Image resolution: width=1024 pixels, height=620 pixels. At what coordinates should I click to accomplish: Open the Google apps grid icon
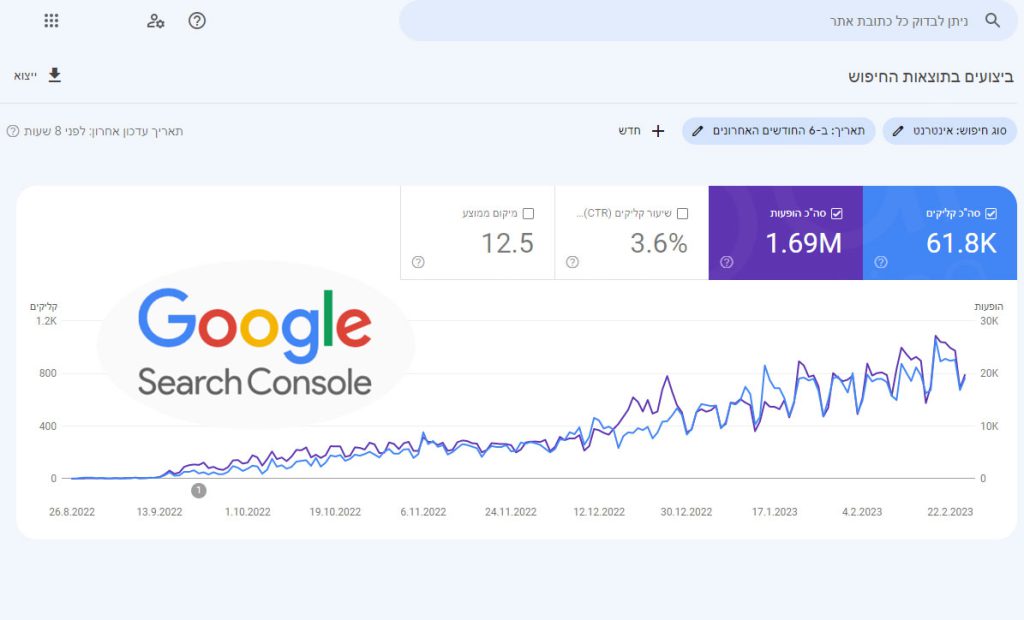(51, 21)
